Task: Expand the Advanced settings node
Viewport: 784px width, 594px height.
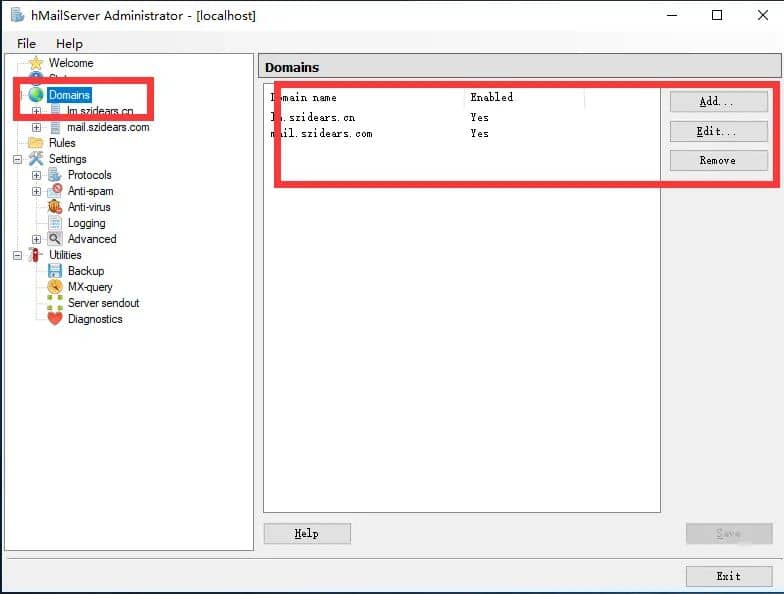Action: pos(37,239)
